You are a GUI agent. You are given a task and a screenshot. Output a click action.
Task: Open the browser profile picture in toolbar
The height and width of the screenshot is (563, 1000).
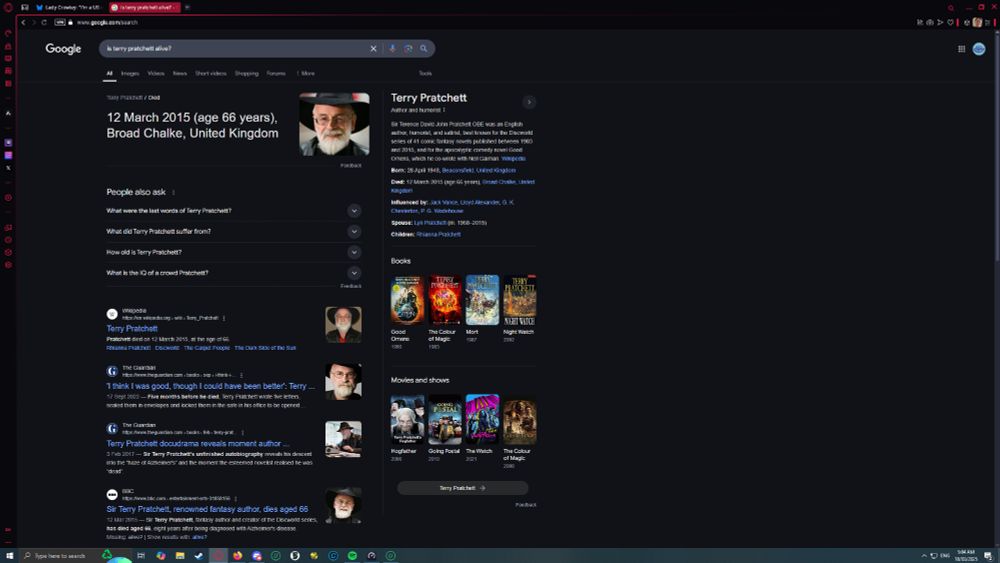coord(977,22)
